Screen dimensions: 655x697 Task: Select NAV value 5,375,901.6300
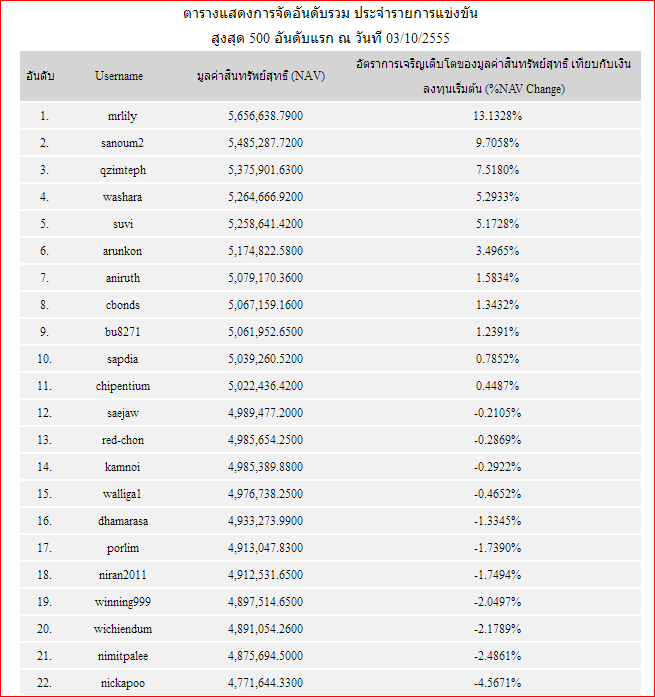[x=265, y=170]
